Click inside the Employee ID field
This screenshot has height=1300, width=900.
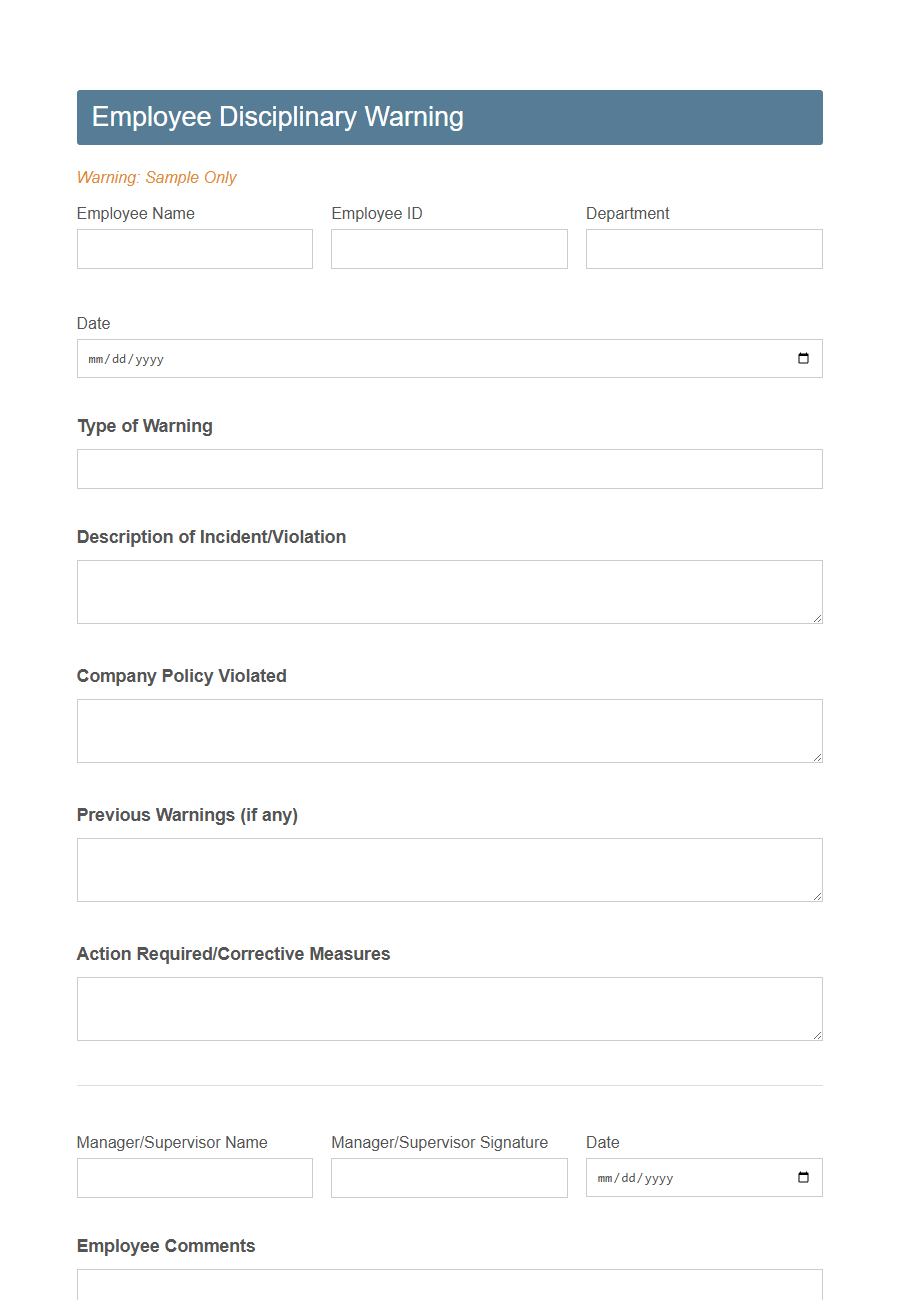point(448,249)
